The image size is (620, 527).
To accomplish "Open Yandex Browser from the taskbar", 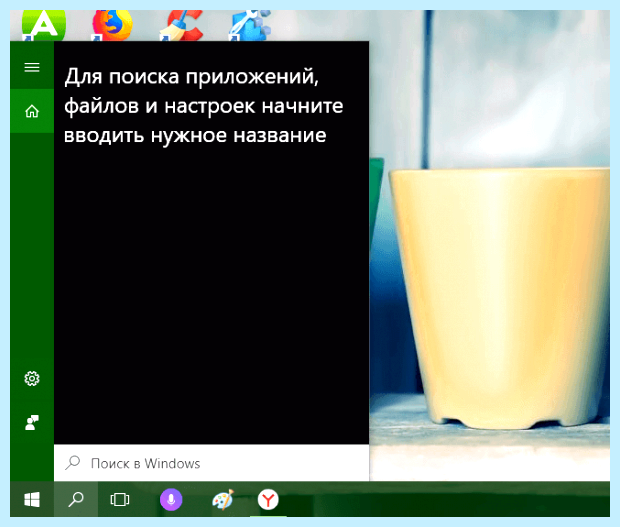I will (268, 499).
